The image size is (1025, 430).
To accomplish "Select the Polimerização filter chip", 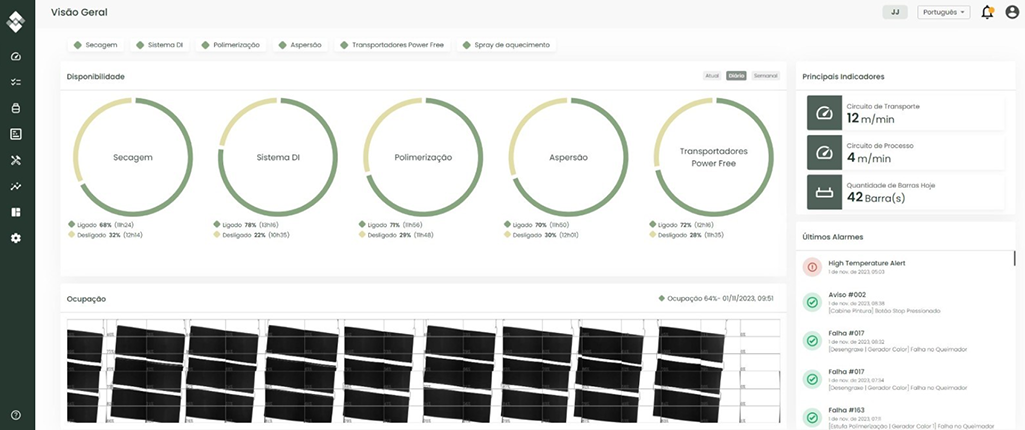I will (231, 45).
